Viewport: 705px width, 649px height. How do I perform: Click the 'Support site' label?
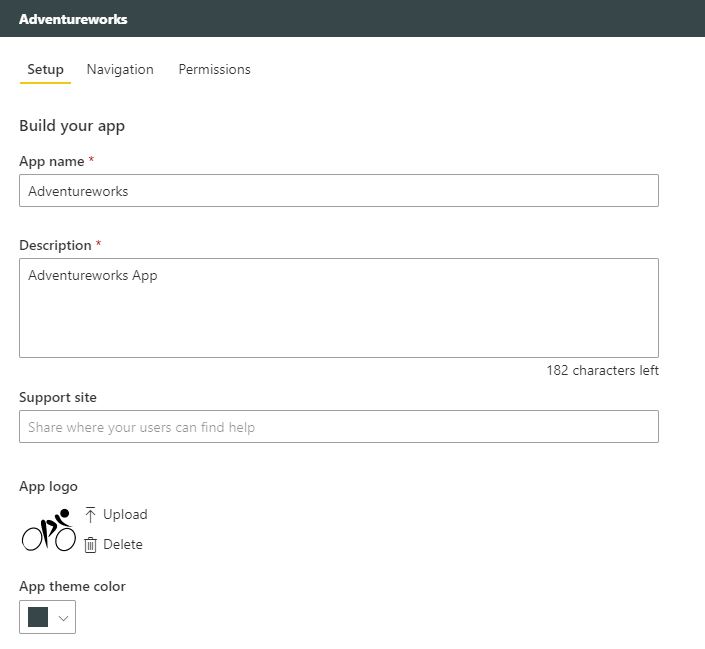pos(58,397)
